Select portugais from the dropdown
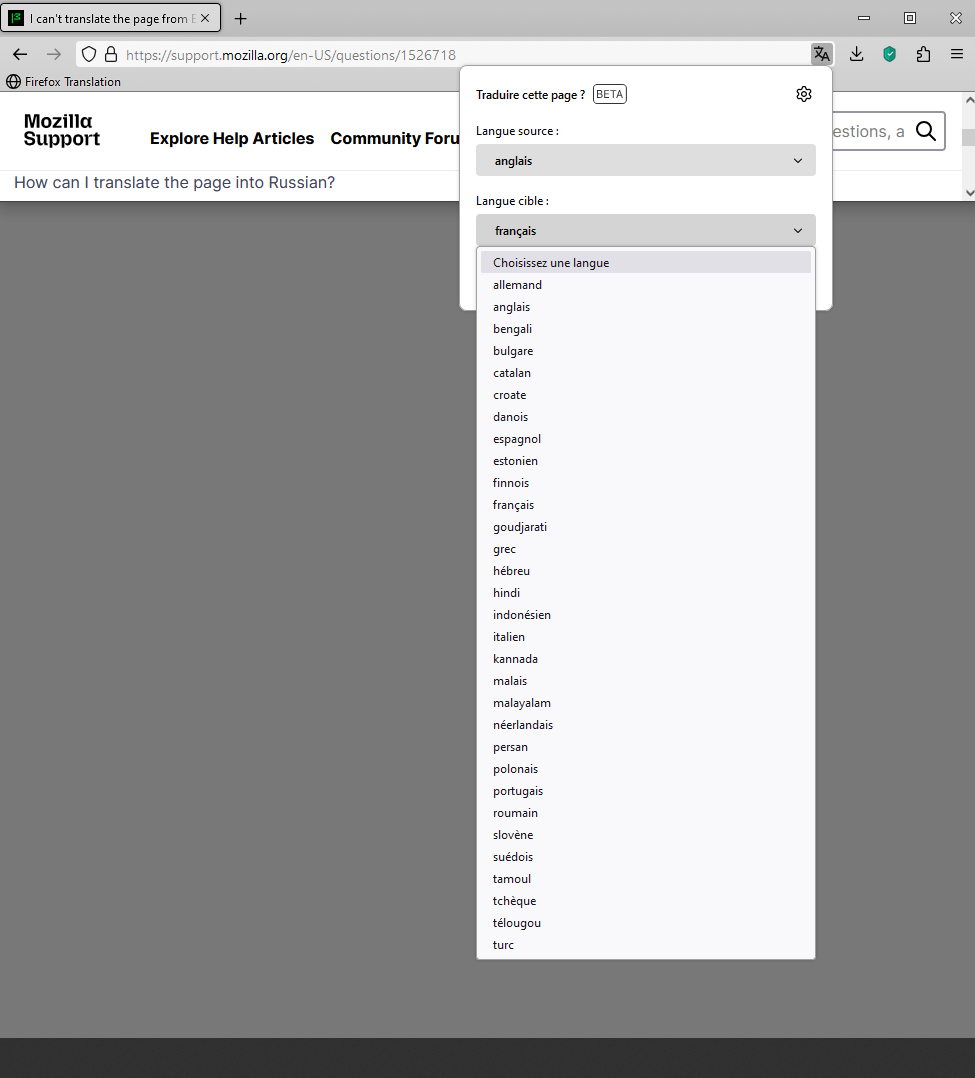 (x=646, y=791)
